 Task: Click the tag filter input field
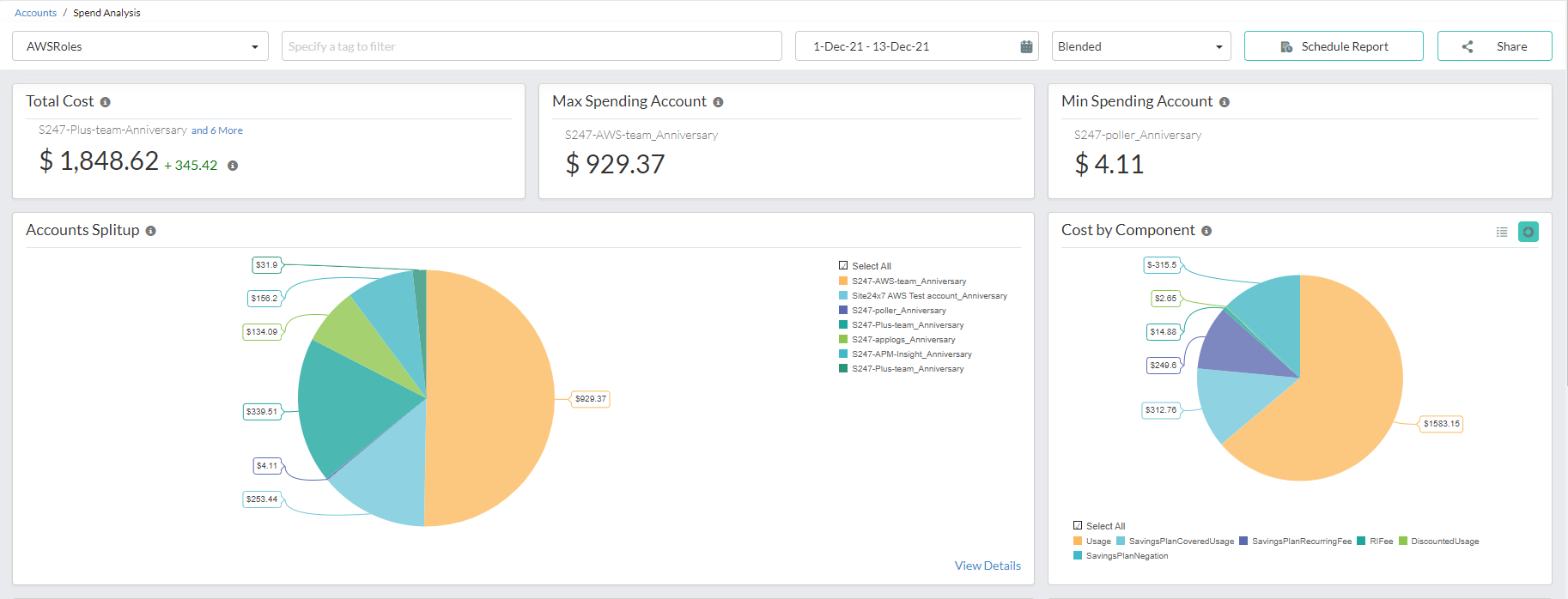(532, 46)
